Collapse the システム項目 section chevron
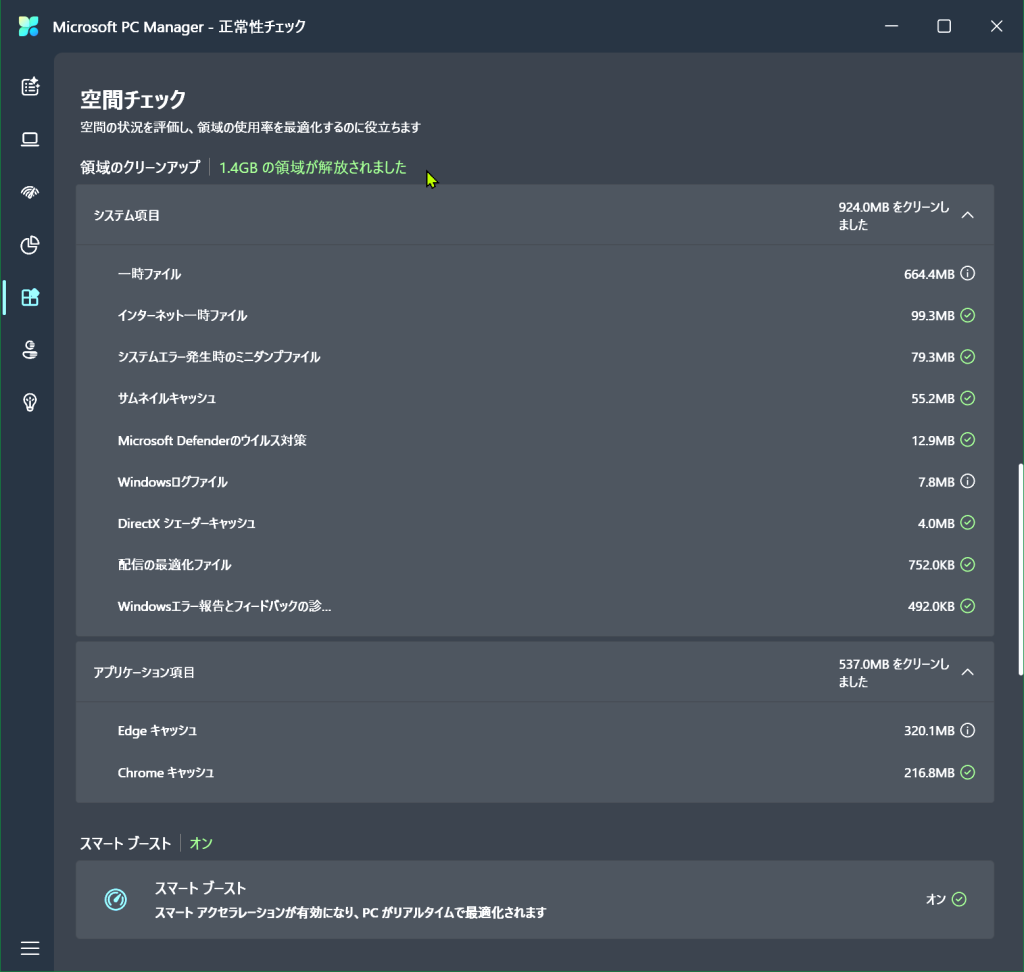This screenshot has width=1024, height=972. [967, 215]
